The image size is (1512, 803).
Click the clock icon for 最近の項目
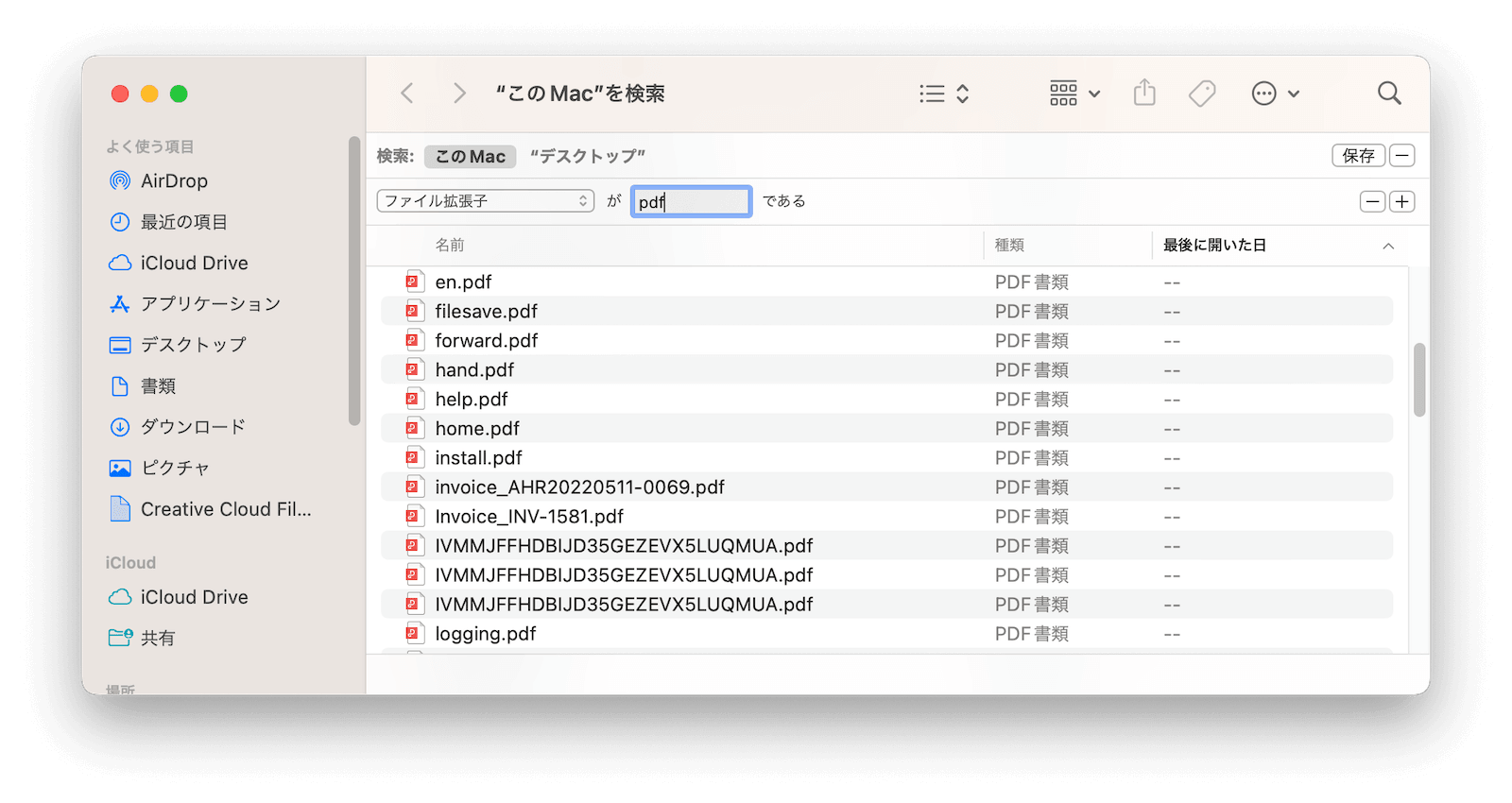coord(120,222)
